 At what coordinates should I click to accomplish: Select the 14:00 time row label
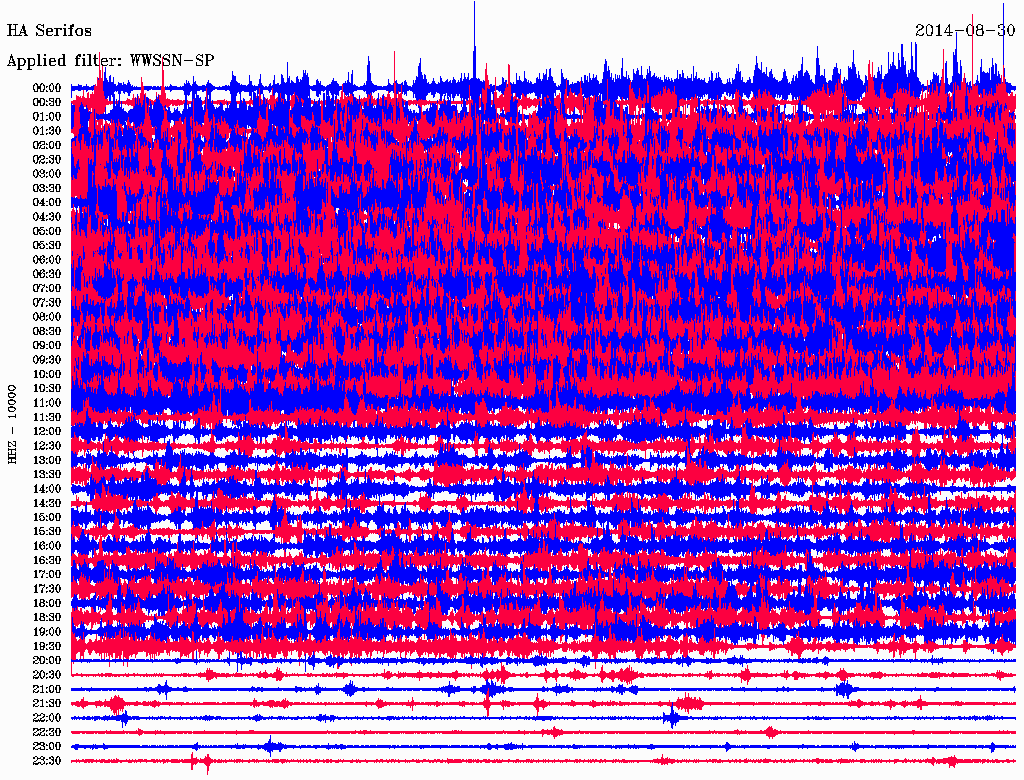[47, 489]
